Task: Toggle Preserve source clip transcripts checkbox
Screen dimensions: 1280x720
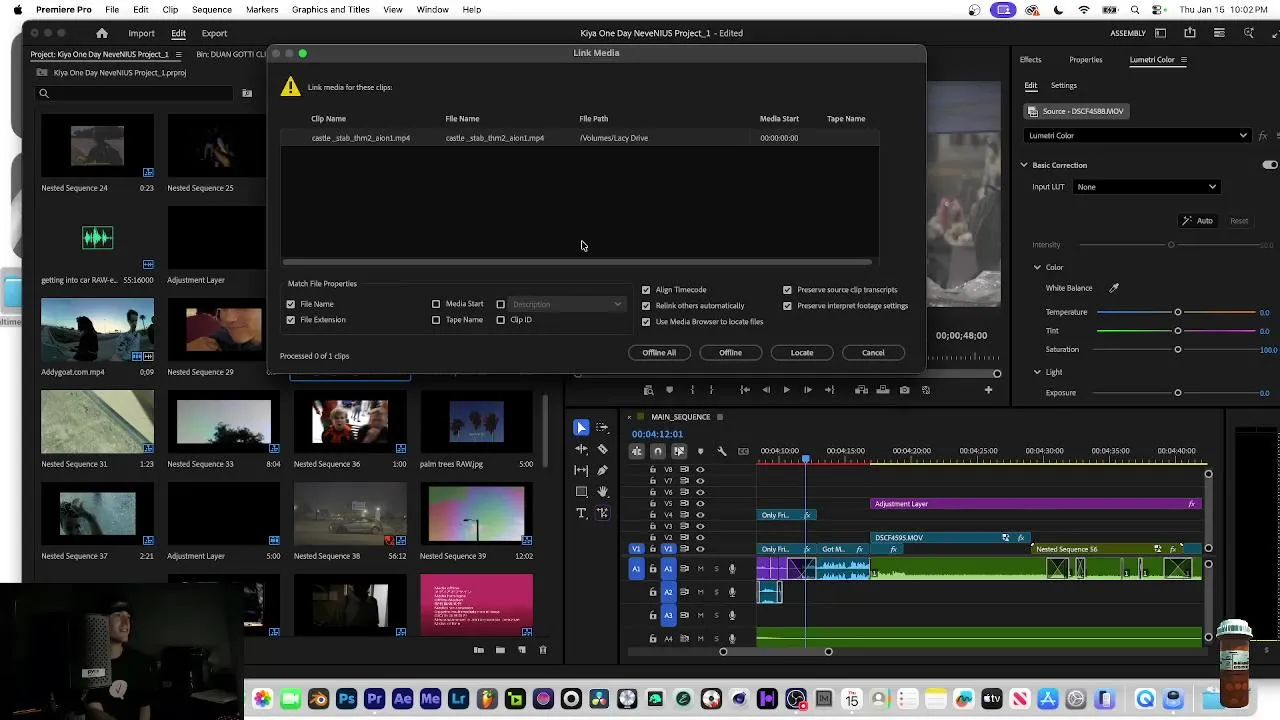Action: [787, 290]
